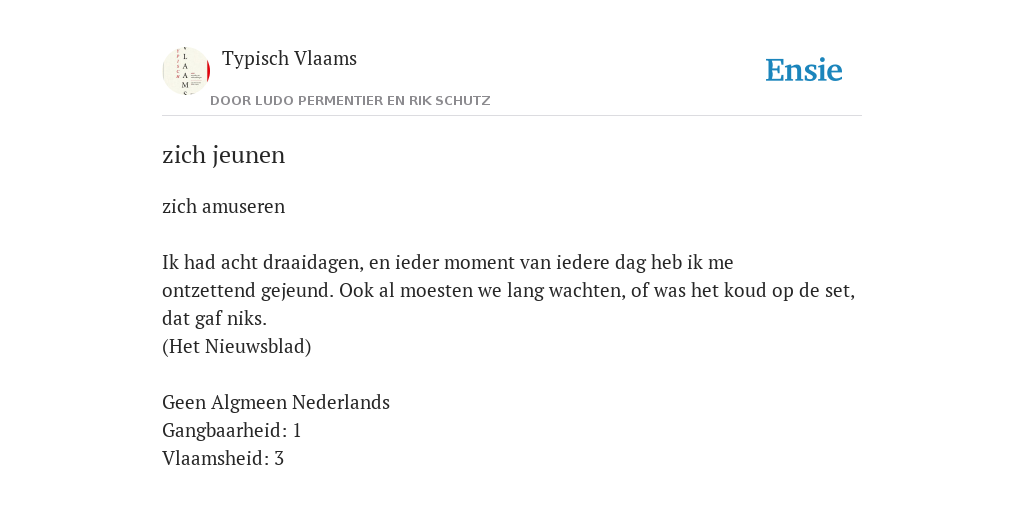Click the horizontal divider under the header

click(512, 116)
